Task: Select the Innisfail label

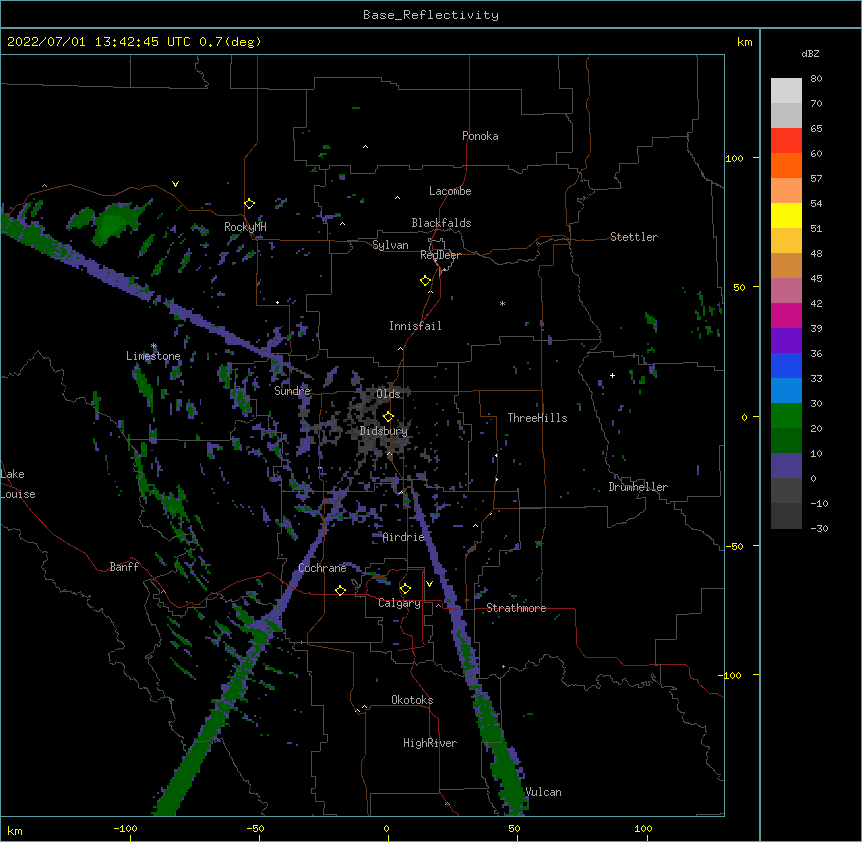Action: [x=415, y=326]
